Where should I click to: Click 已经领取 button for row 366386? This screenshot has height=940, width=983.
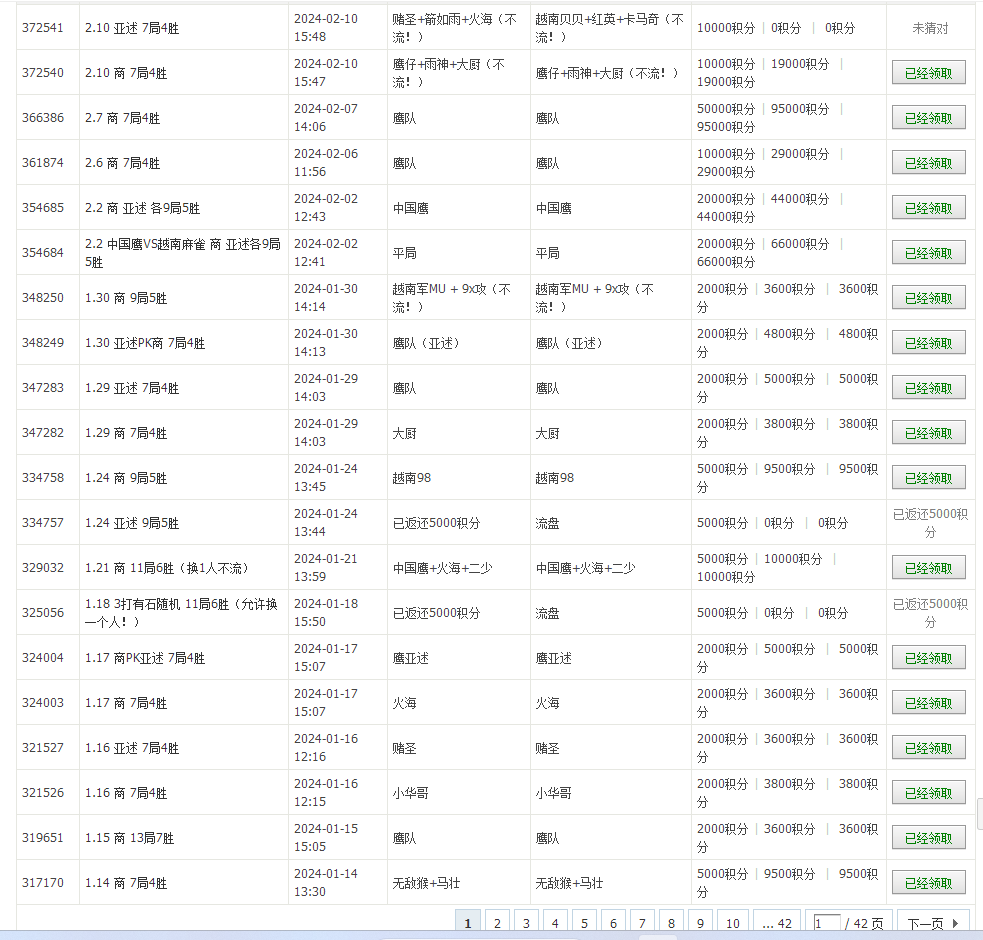pyautogui.click(x=928, y=118)
